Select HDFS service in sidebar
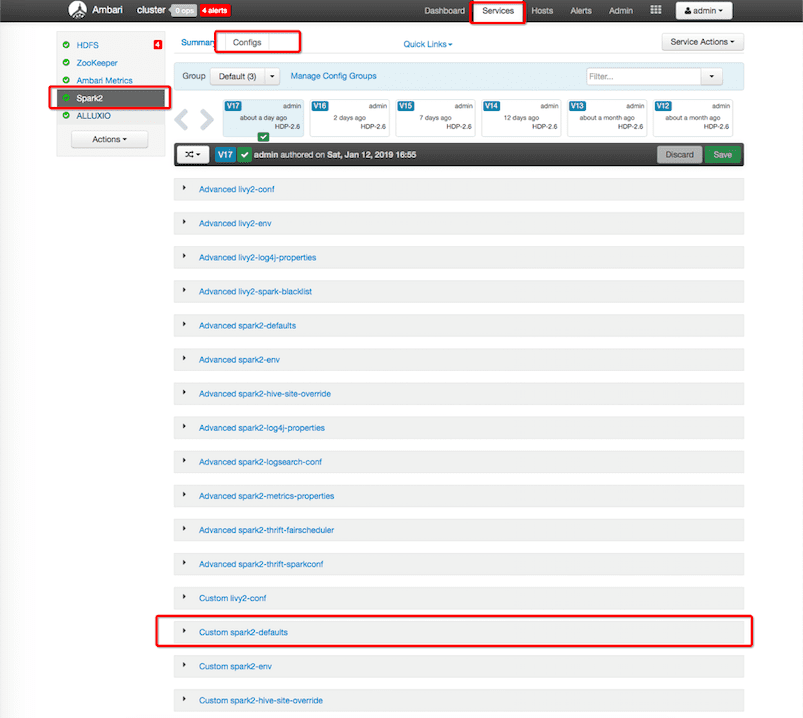The height and width of the screenshot is (718, 803). tap(88, 45)
